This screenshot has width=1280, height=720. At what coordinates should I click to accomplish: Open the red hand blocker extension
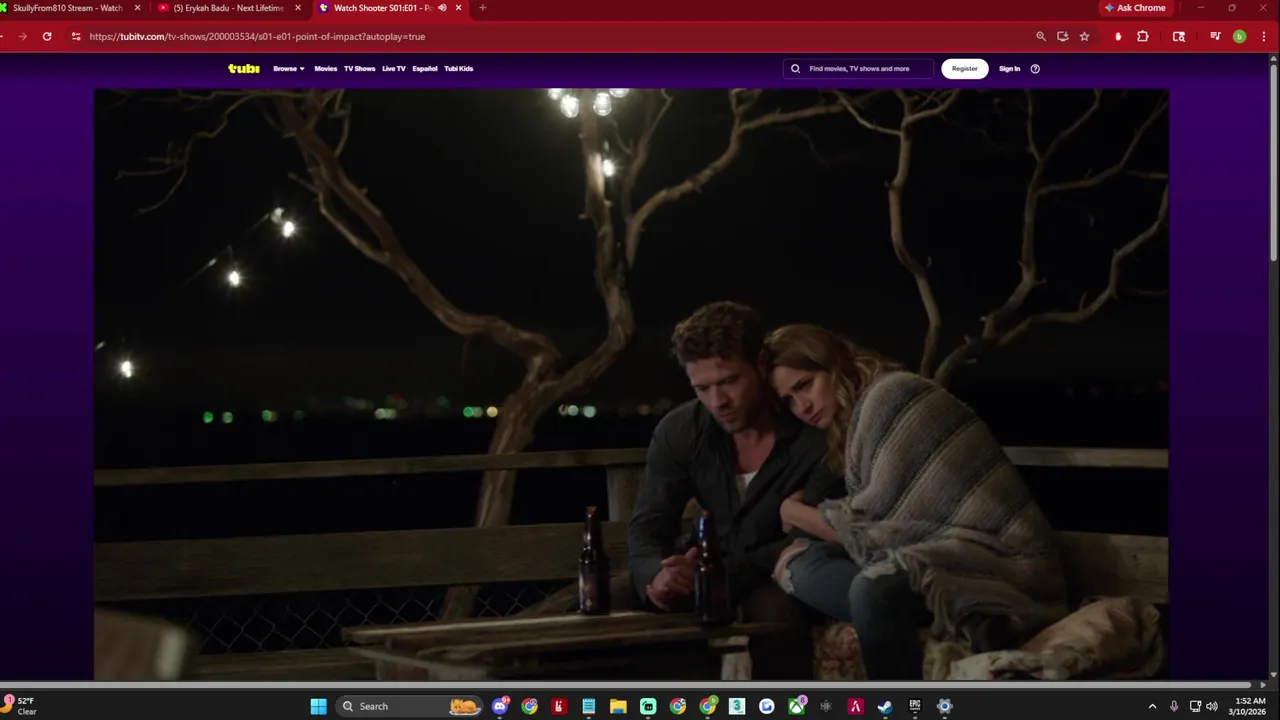tap(1118, 36)
